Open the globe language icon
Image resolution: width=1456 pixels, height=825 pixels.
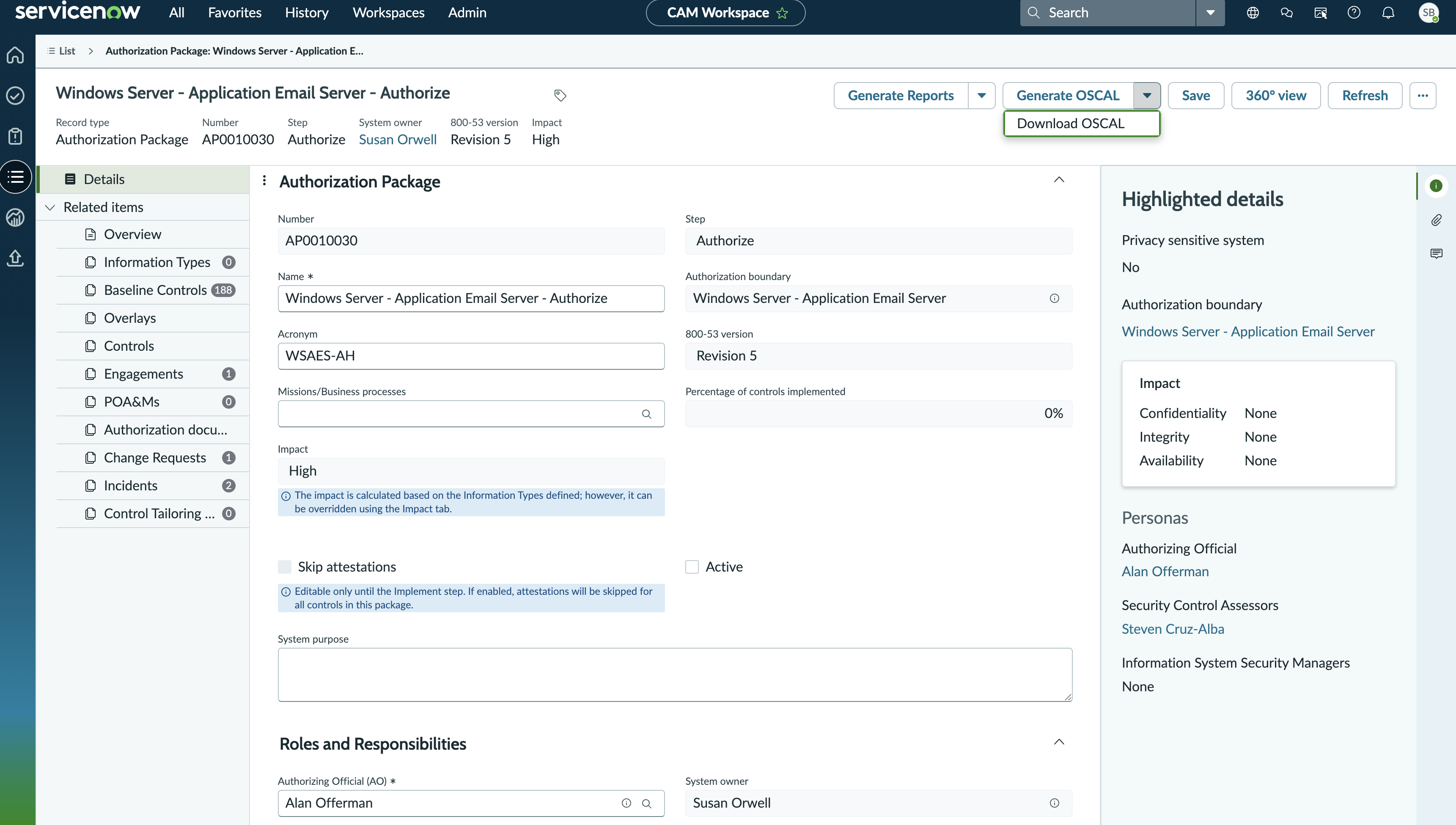(1253, 12)
